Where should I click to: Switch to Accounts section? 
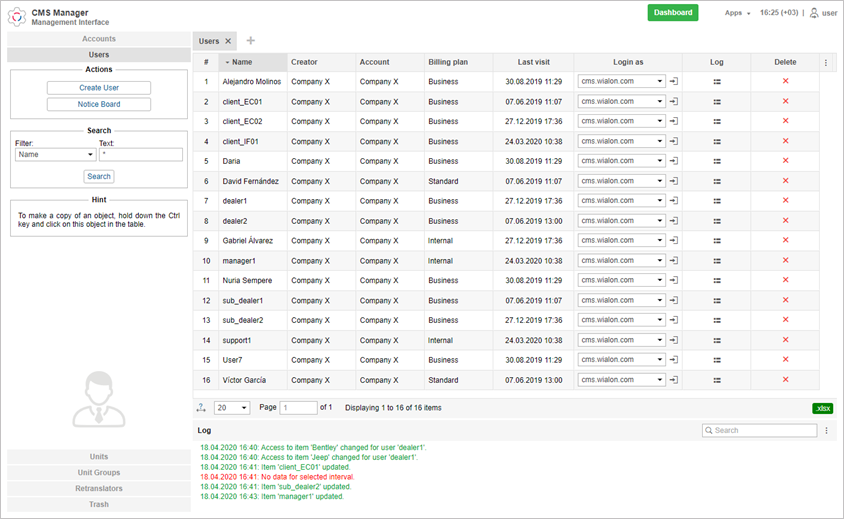tap(99, 39)
